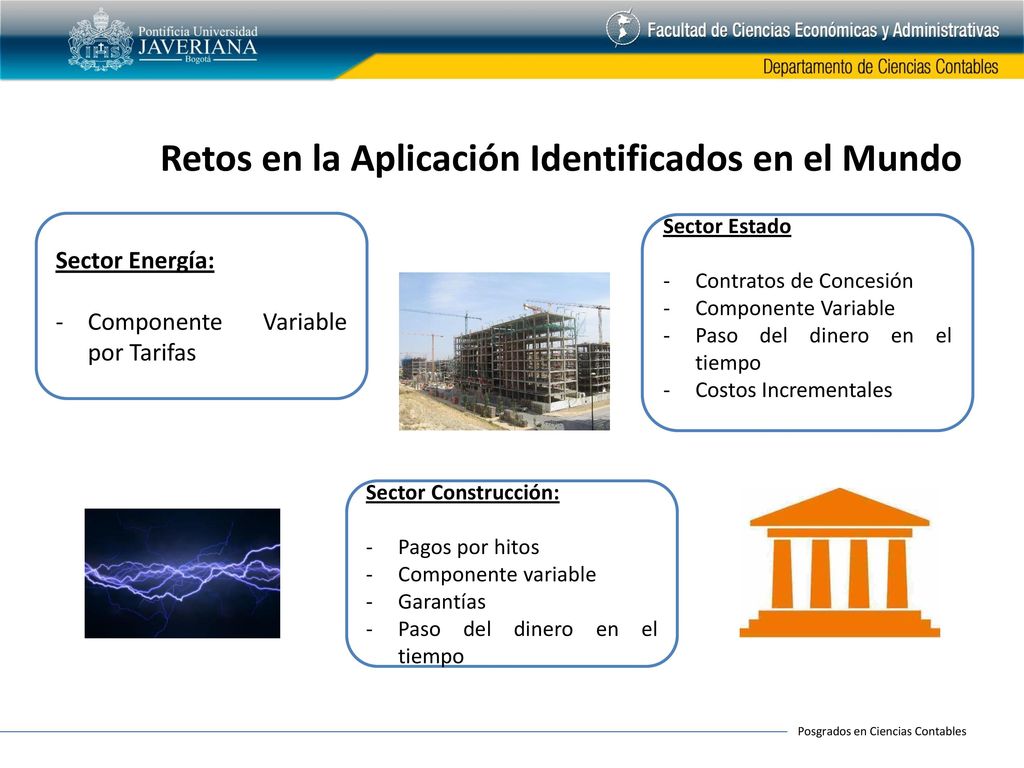The height and width of the screenshot is (768, 1024).
Task: Click 'Componente Variable por Tarifas' bullet
Action: 217,337
